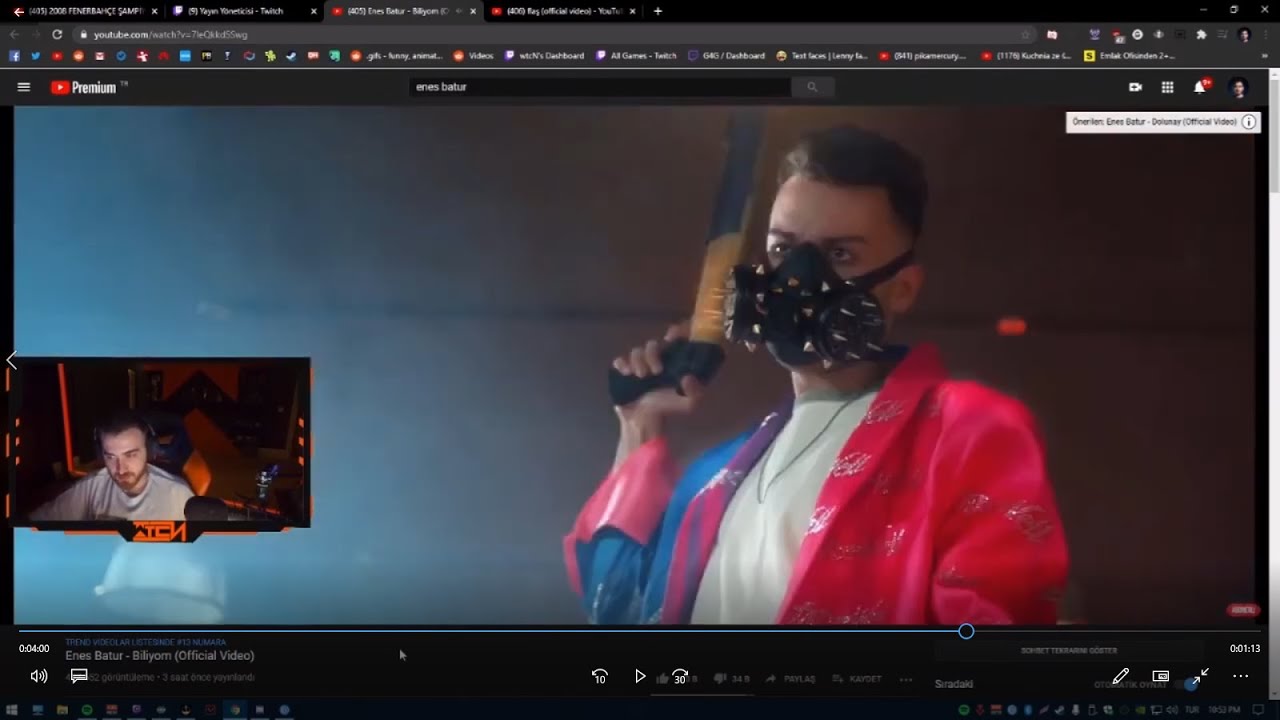Open the YouTube hamburger guide menu

tap(24, 87)
